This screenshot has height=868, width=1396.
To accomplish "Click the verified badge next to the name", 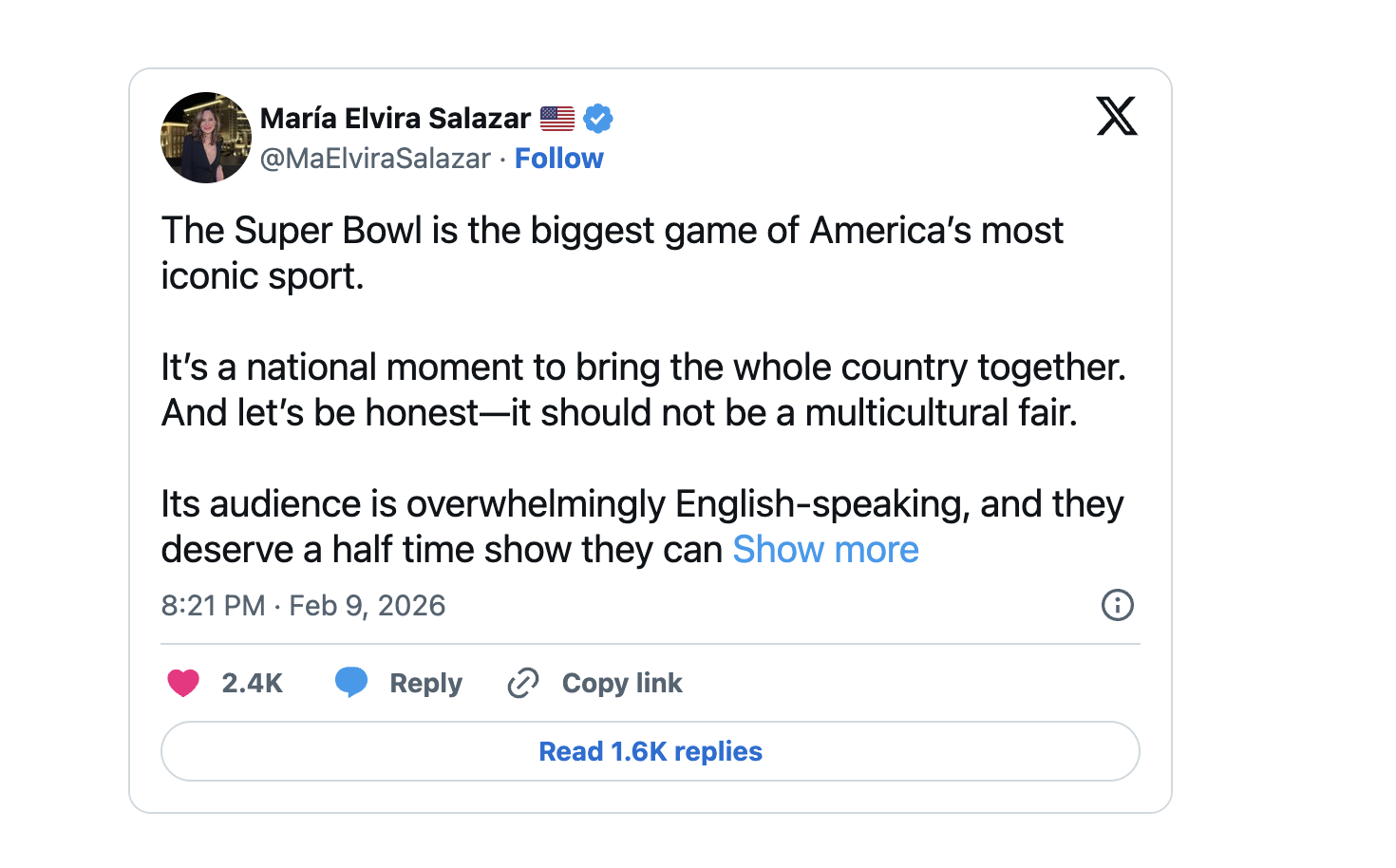I will [597, 118].
